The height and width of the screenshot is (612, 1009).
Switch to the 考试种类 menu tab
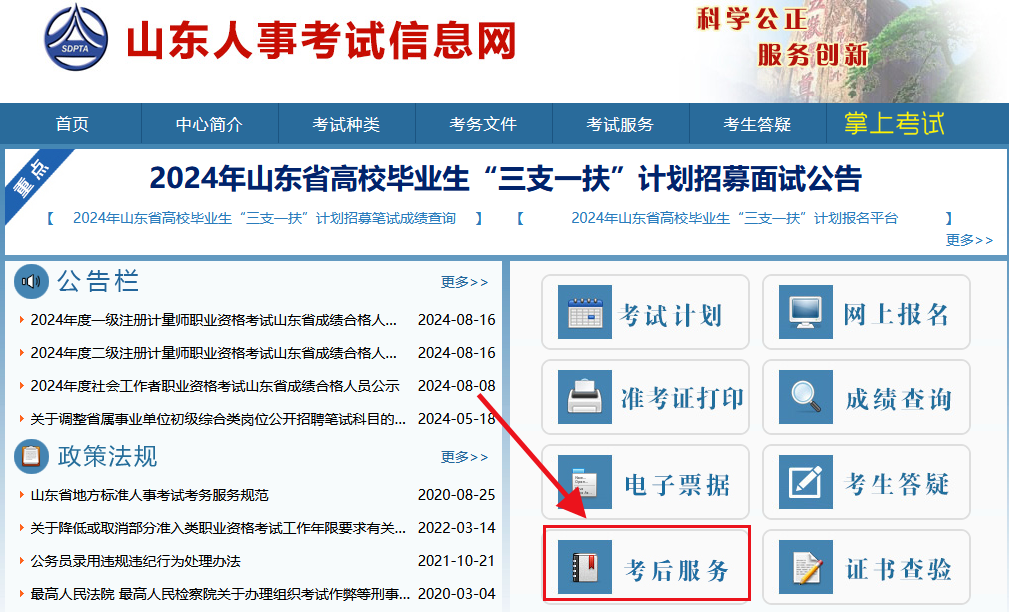(346, 123)
